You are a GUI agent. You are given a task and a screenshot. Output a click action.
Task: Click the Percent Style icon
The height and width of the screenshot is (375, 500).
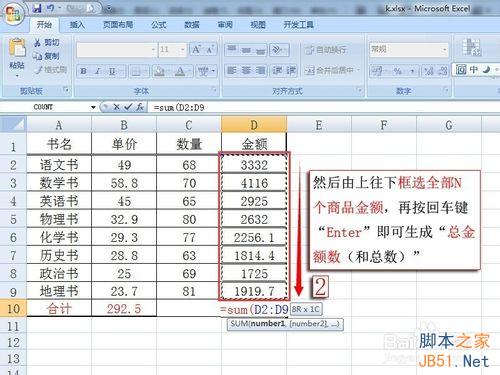click(397, 71)
